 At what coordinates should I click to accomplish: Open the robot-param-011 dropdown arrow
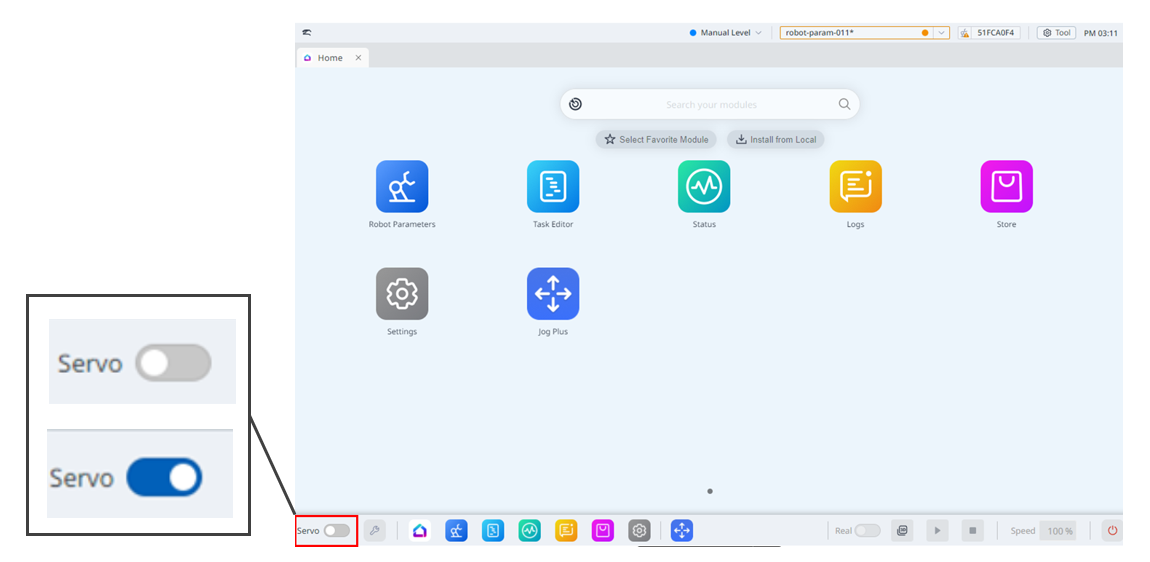[x=941, y=33]
